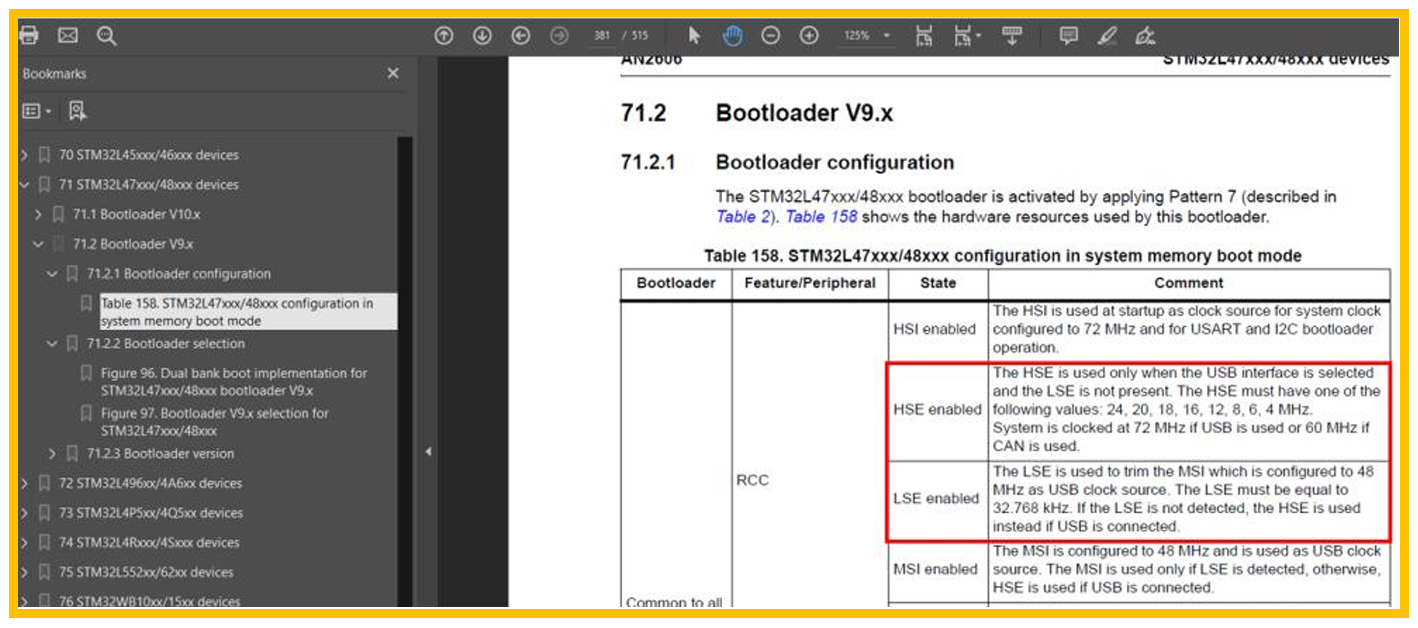Add a comment with the sticky note icon
Image resolution: width=1418 pixels, height=628 pixels.
coord(1069,36)
